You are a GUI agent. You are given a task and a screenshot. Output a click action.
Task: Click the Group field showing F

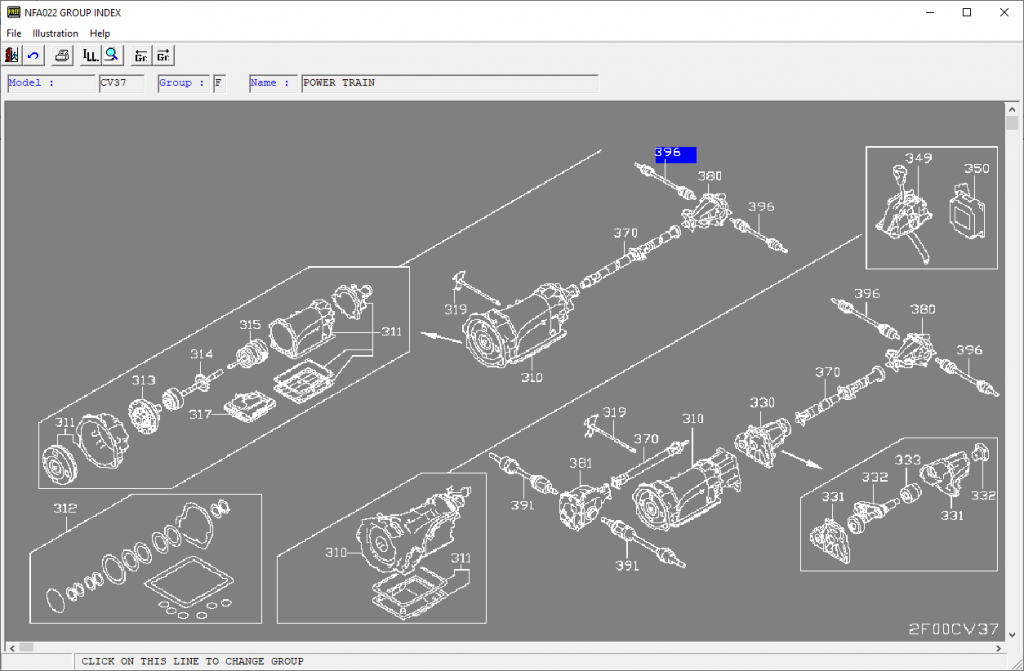(218, 82)
